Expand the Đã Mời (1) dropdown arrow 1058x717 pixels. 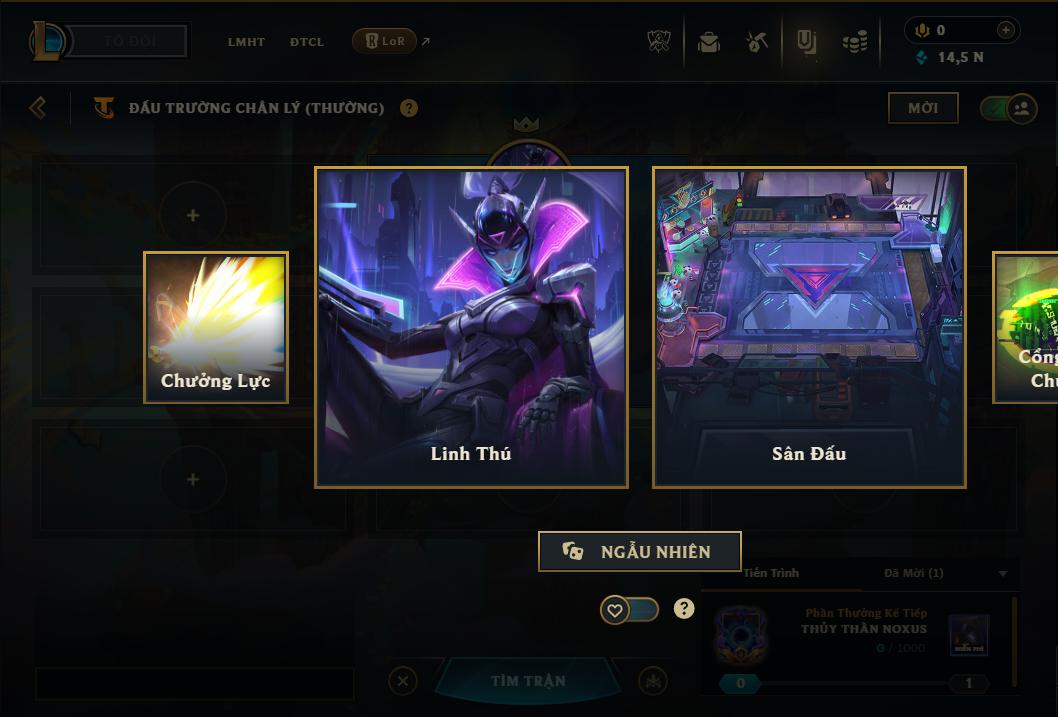1003,573
